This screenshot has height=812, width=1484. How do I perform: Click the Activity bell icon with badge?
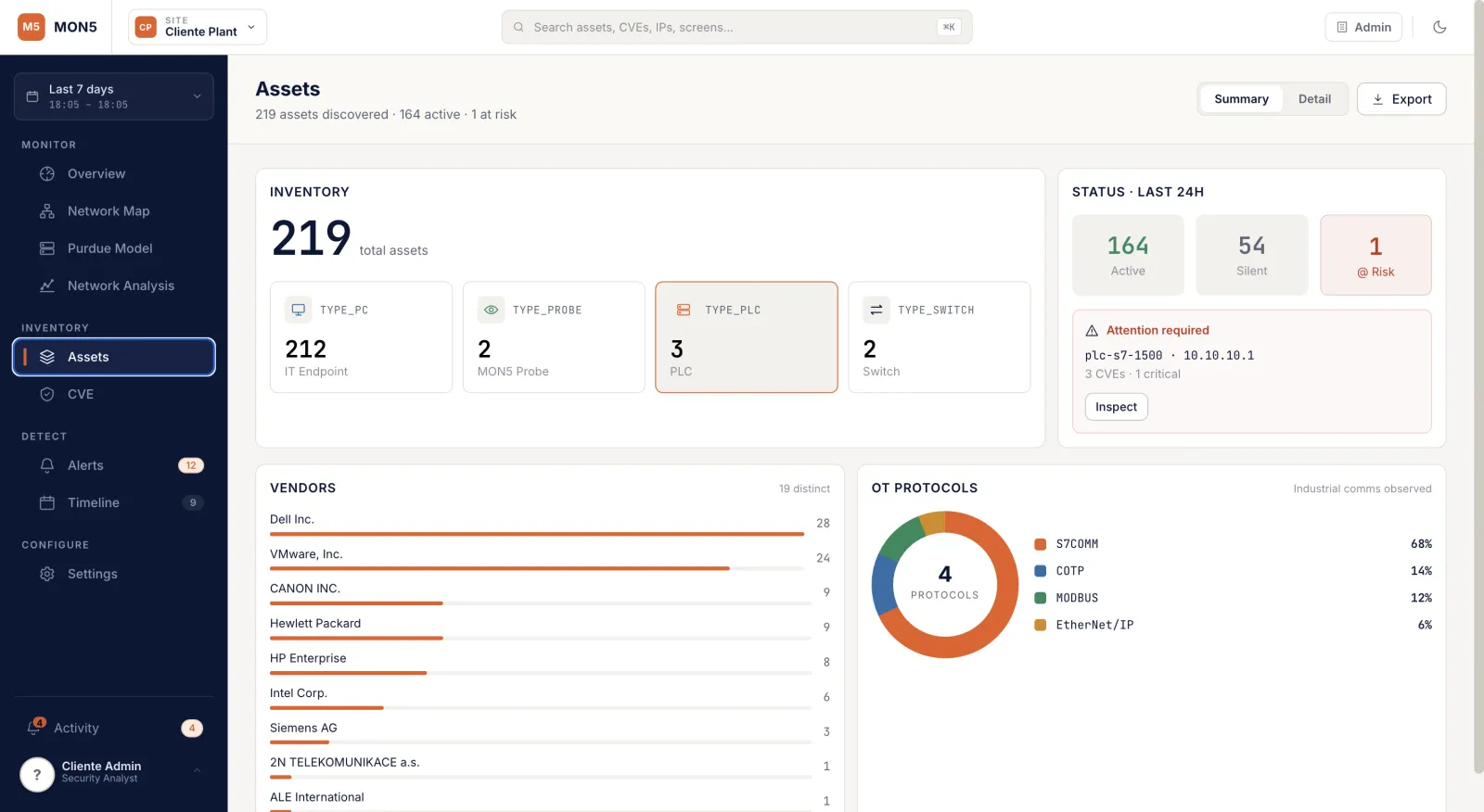35,728
